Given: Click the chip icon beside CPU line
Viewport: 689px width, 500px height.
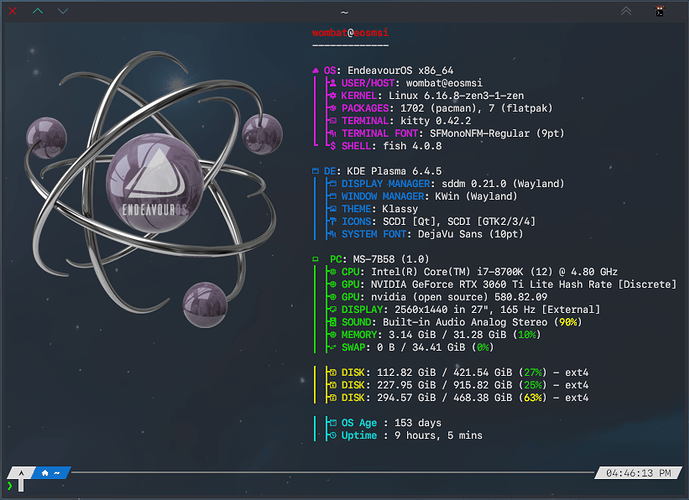Looking at the screenshot, I should pyautogui.click(x=333, y=271).
